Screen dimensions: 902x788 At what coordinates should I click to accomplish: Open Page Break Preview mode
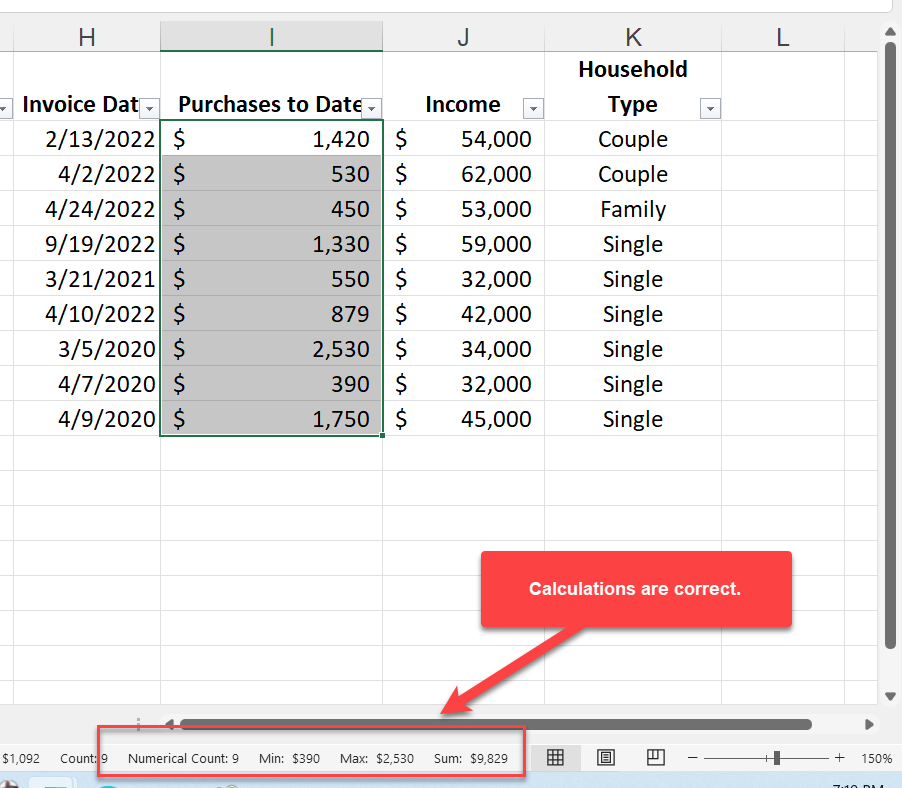pos(655,758)
